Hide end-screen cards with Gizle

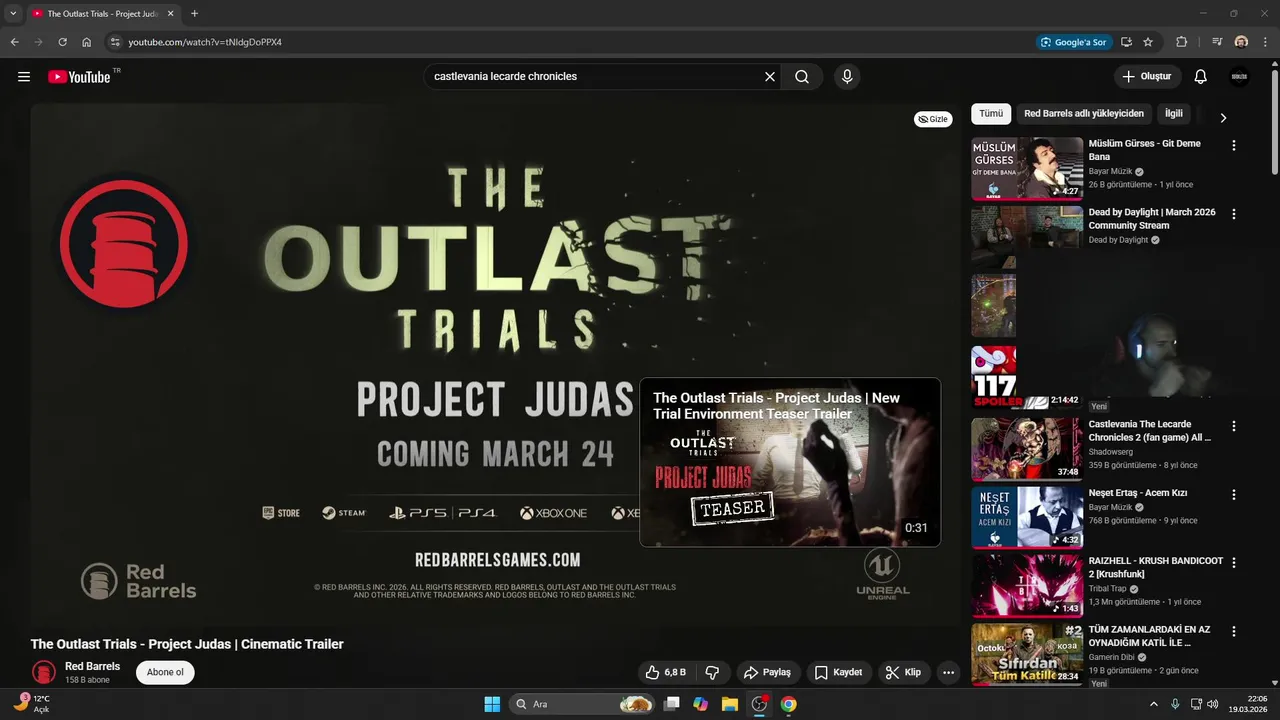(x=933, y=119)
